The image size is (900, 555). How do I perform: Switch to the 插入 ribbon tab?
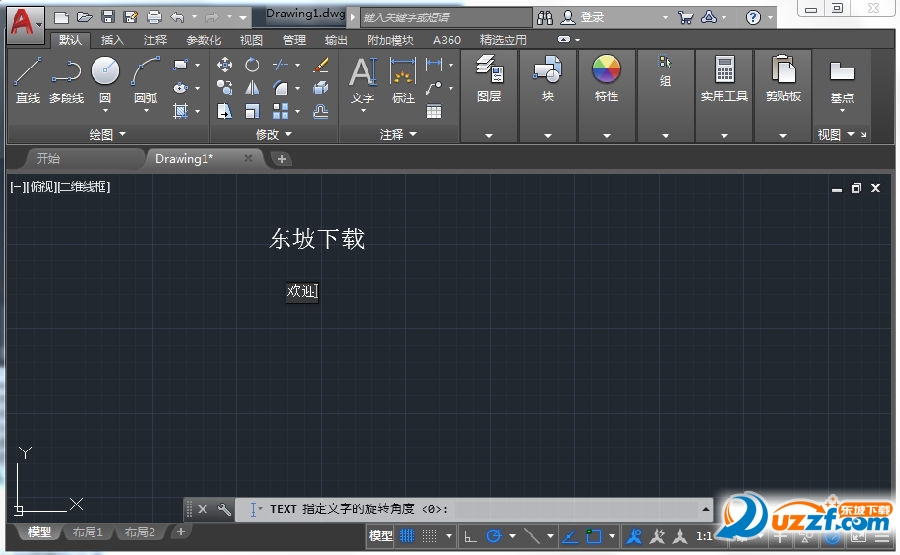tap(112, 40)
